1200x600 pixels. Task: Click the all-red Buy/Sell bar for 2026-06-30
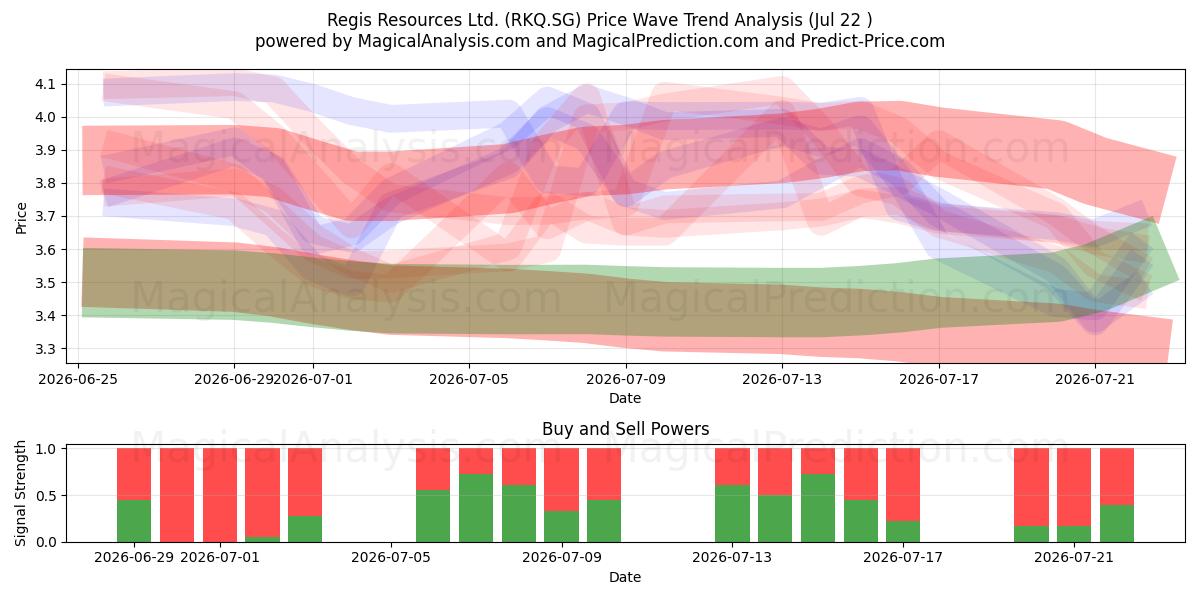[x=177, y=495]
